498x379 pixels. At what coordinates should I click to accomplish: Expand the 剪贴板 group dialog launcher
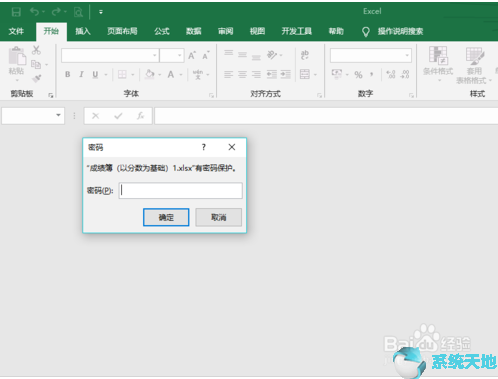point(51,96)
